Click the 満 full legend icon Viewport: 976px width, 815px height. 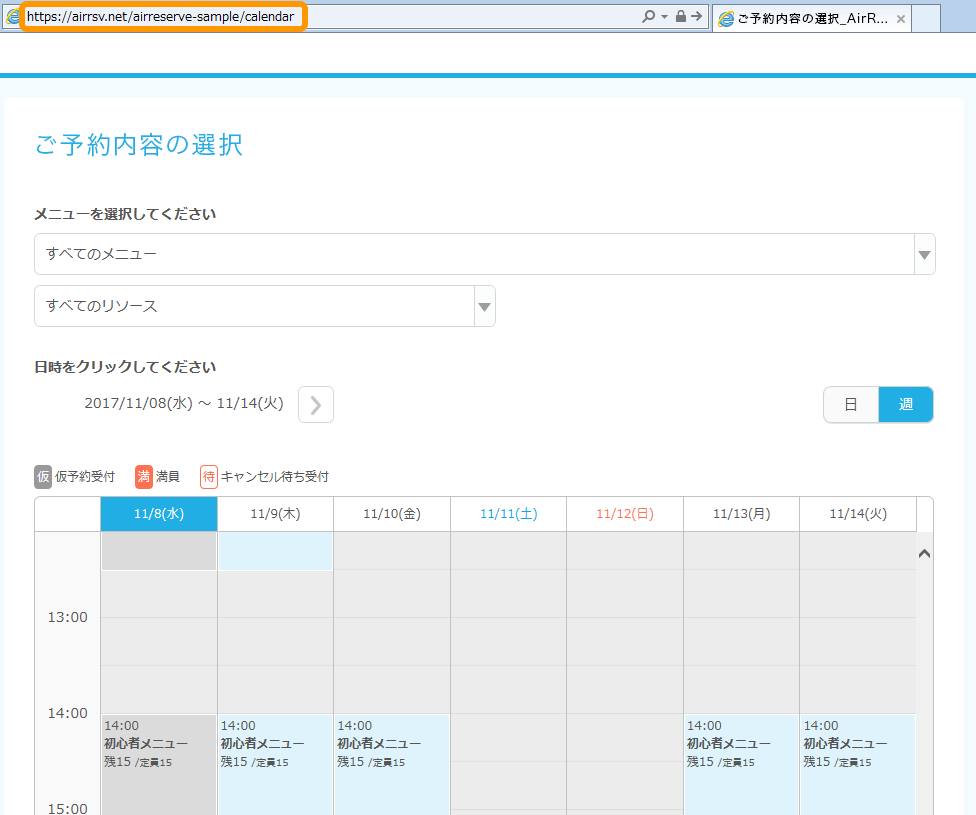click(144, 477)
